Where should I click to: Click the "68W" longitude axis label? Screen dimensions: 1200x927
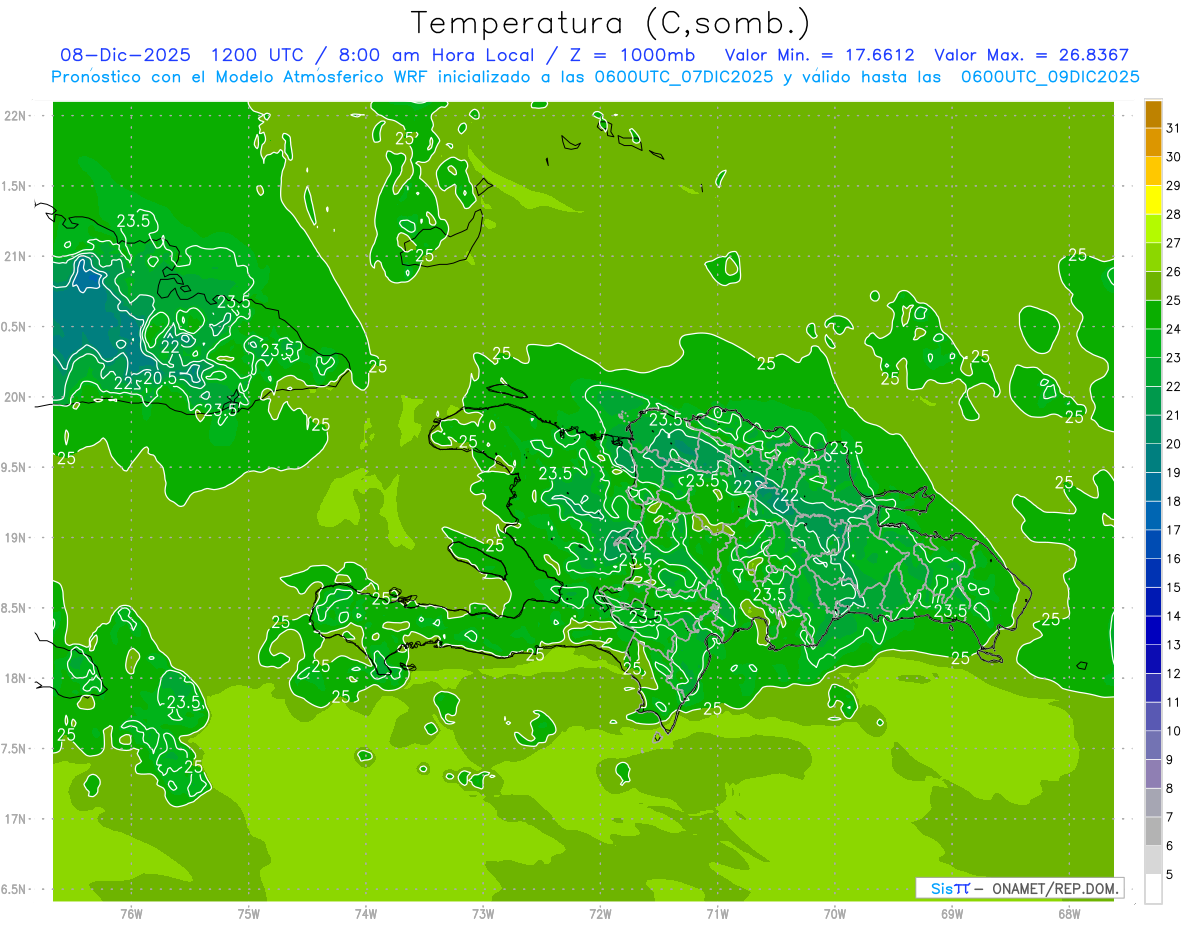(x=1069, y=913)
